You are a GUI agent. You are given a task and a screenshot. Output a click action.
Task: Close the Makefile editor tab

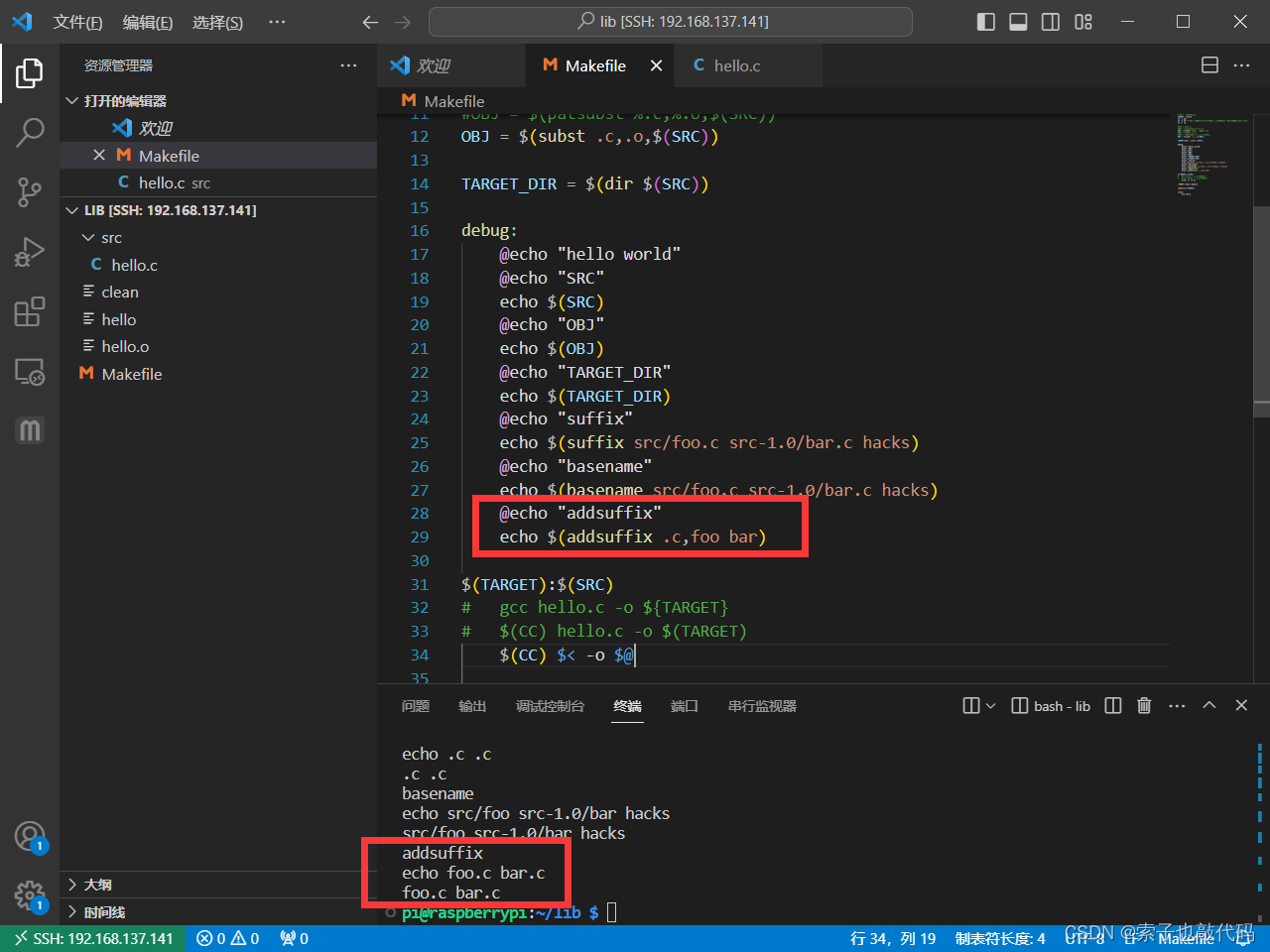[656, 65]
